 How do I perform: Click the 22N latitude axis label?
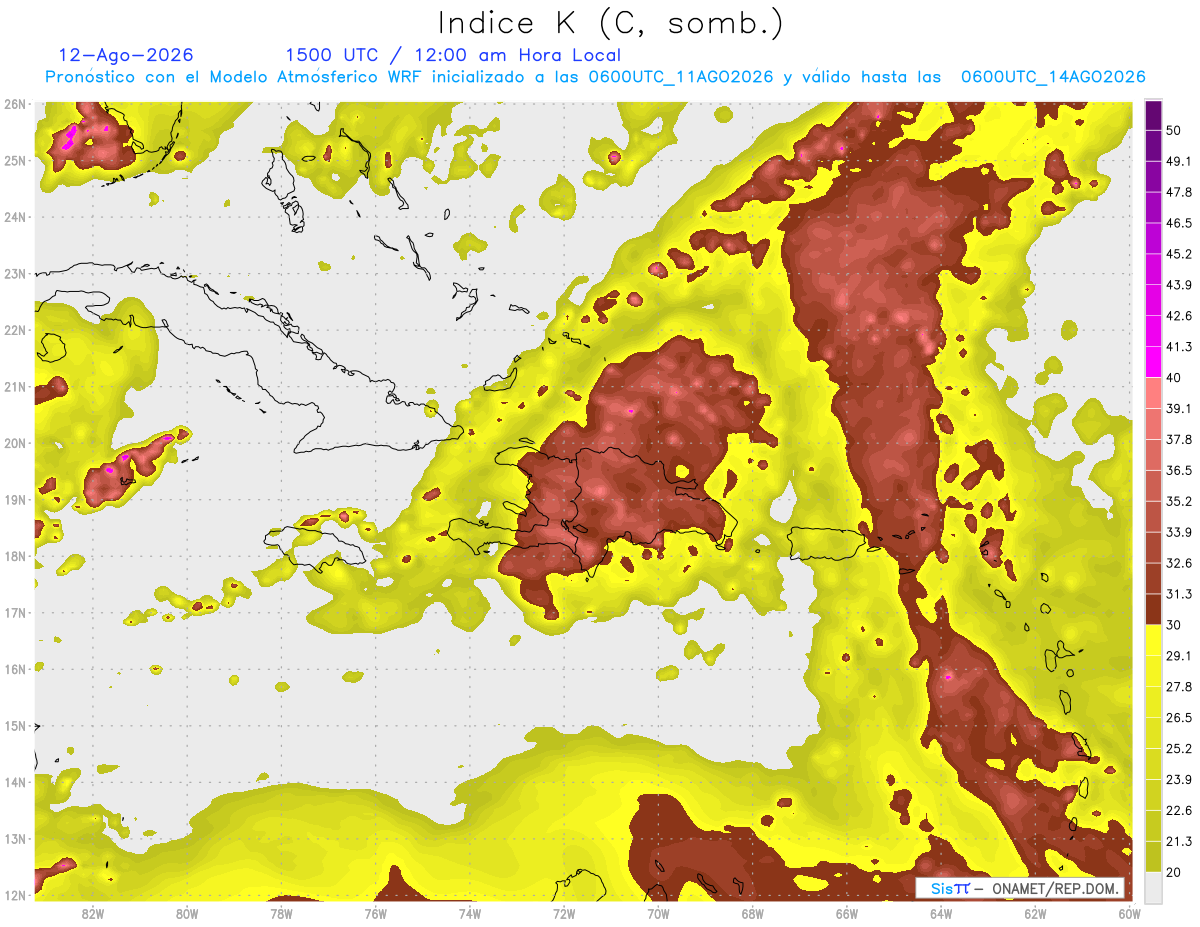[x=14, y=330]
